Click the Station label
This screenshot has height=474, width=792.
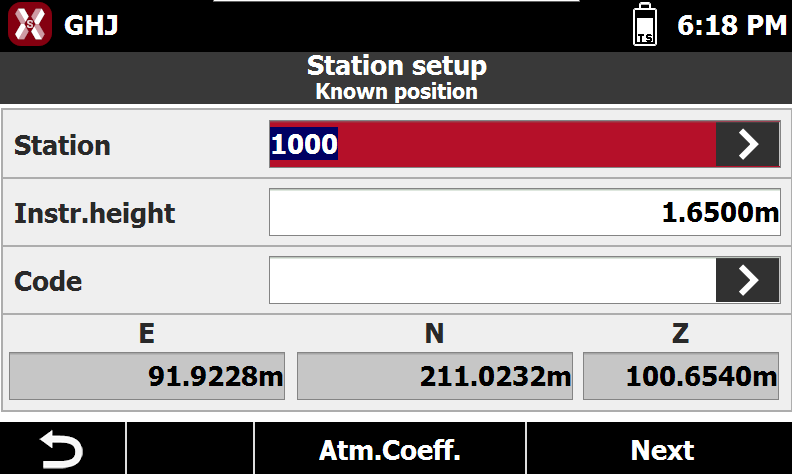click(62, 146)
